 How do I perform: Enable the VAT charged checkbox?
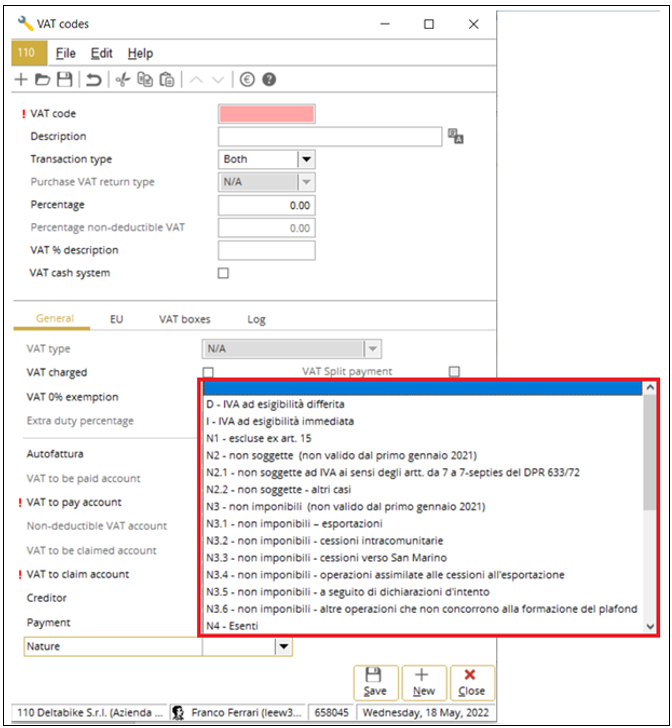click(x=208, y=372)
